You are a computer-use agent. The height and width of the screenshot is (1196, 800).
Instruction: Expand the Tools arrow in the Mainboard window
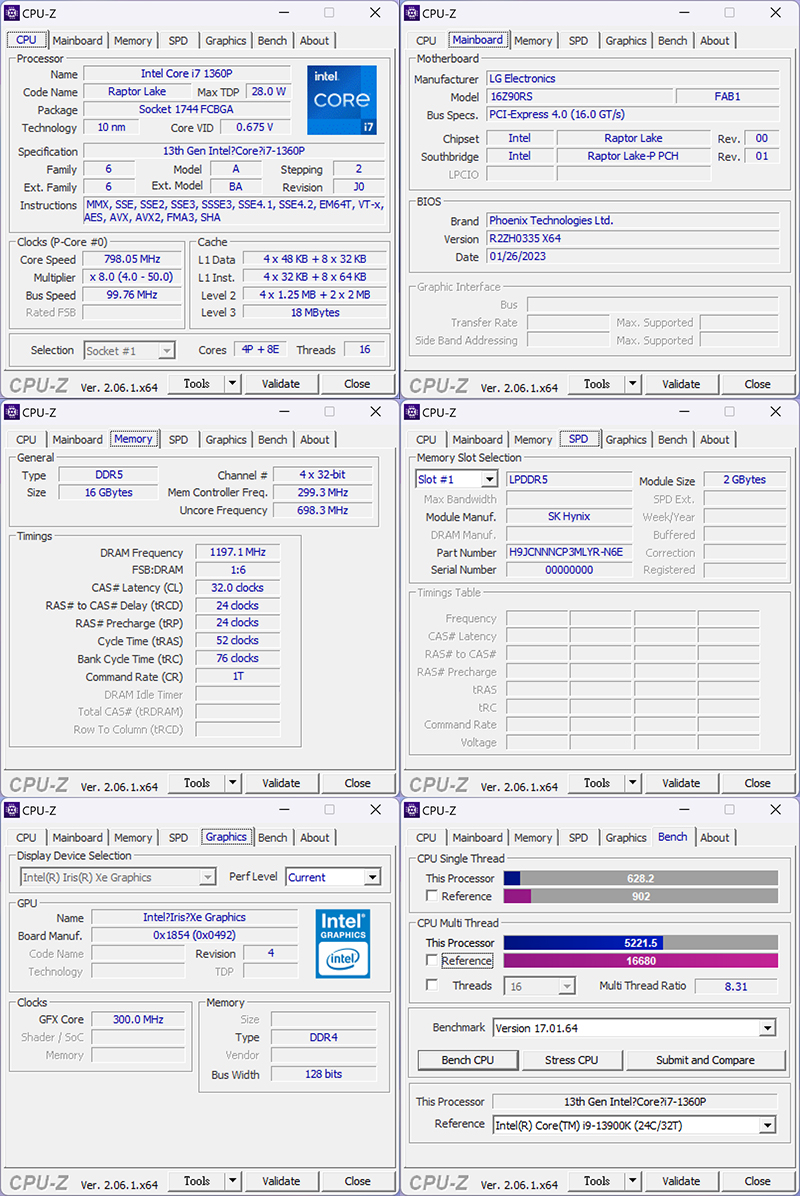click(633, 384)
